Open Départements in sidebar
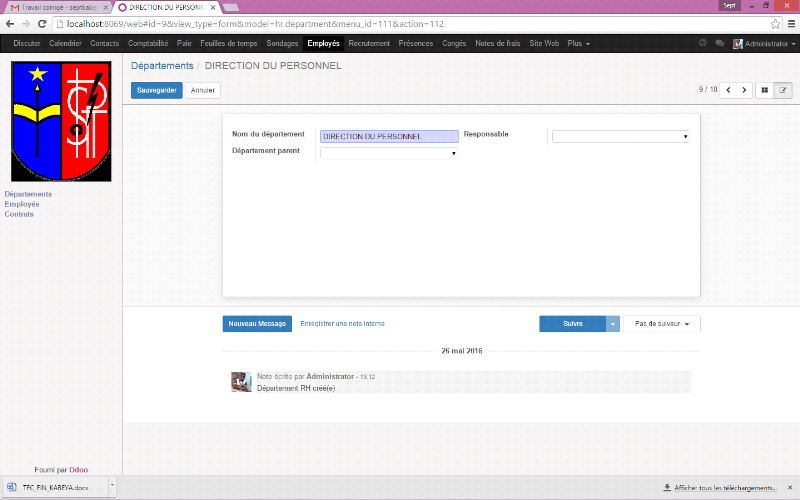 point(28,194)
